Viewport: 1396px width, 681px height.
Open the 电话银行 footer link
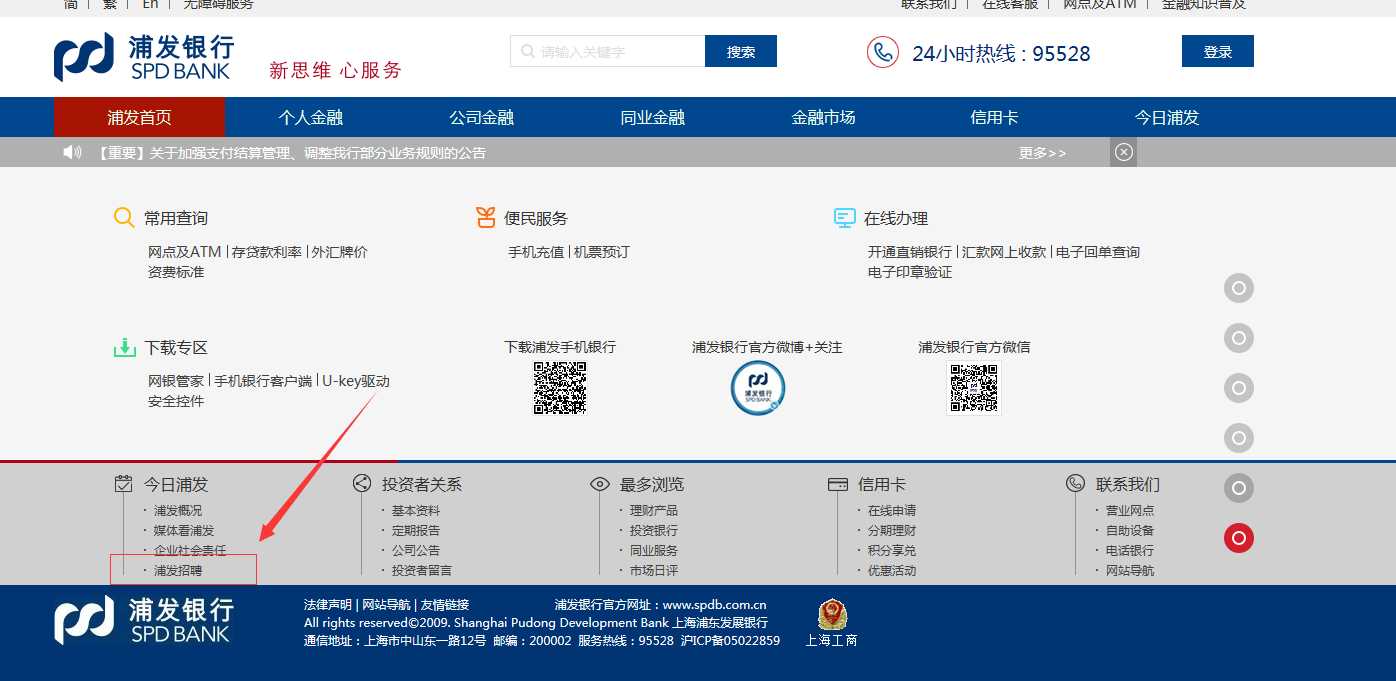[x=1130, y=550]
